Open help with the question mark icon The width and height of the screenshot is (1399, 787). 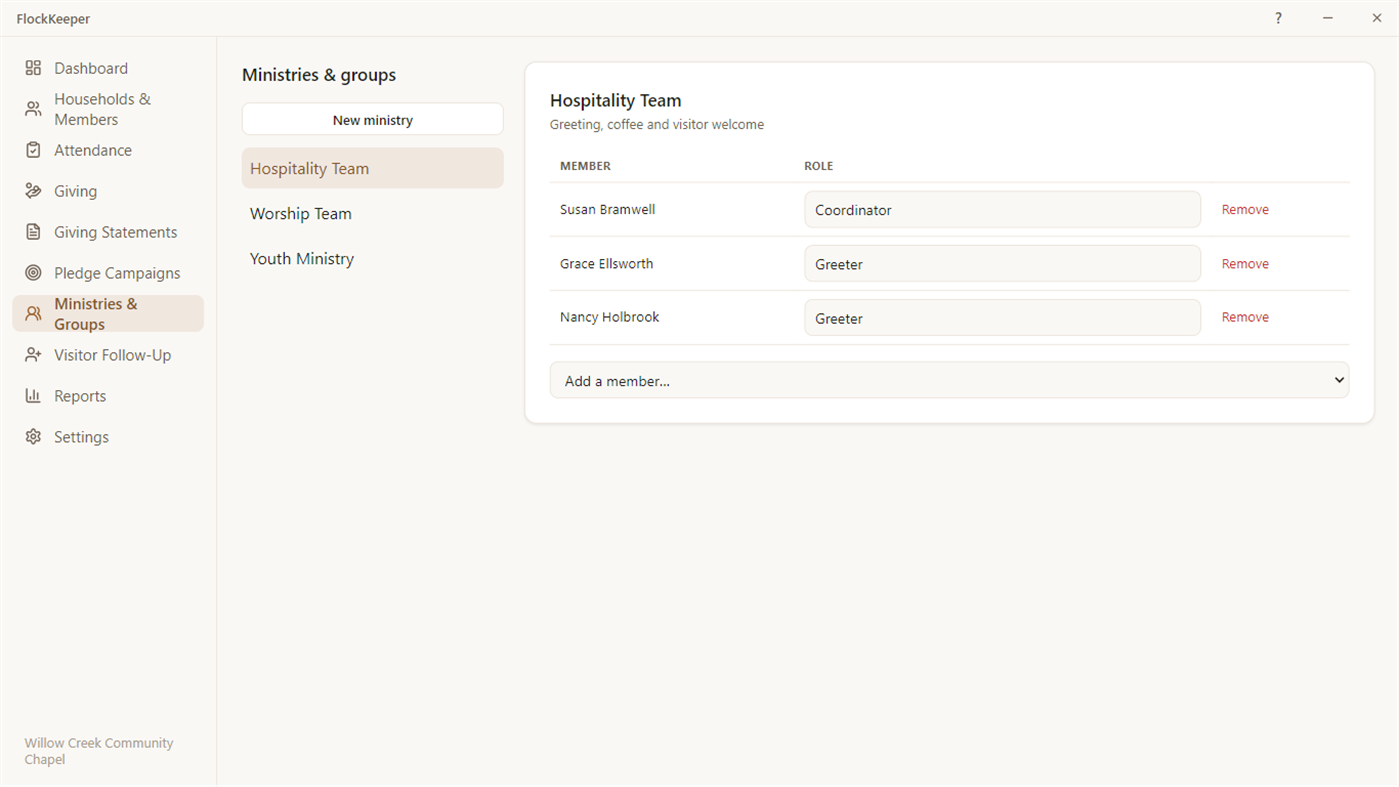[1278, 18]
